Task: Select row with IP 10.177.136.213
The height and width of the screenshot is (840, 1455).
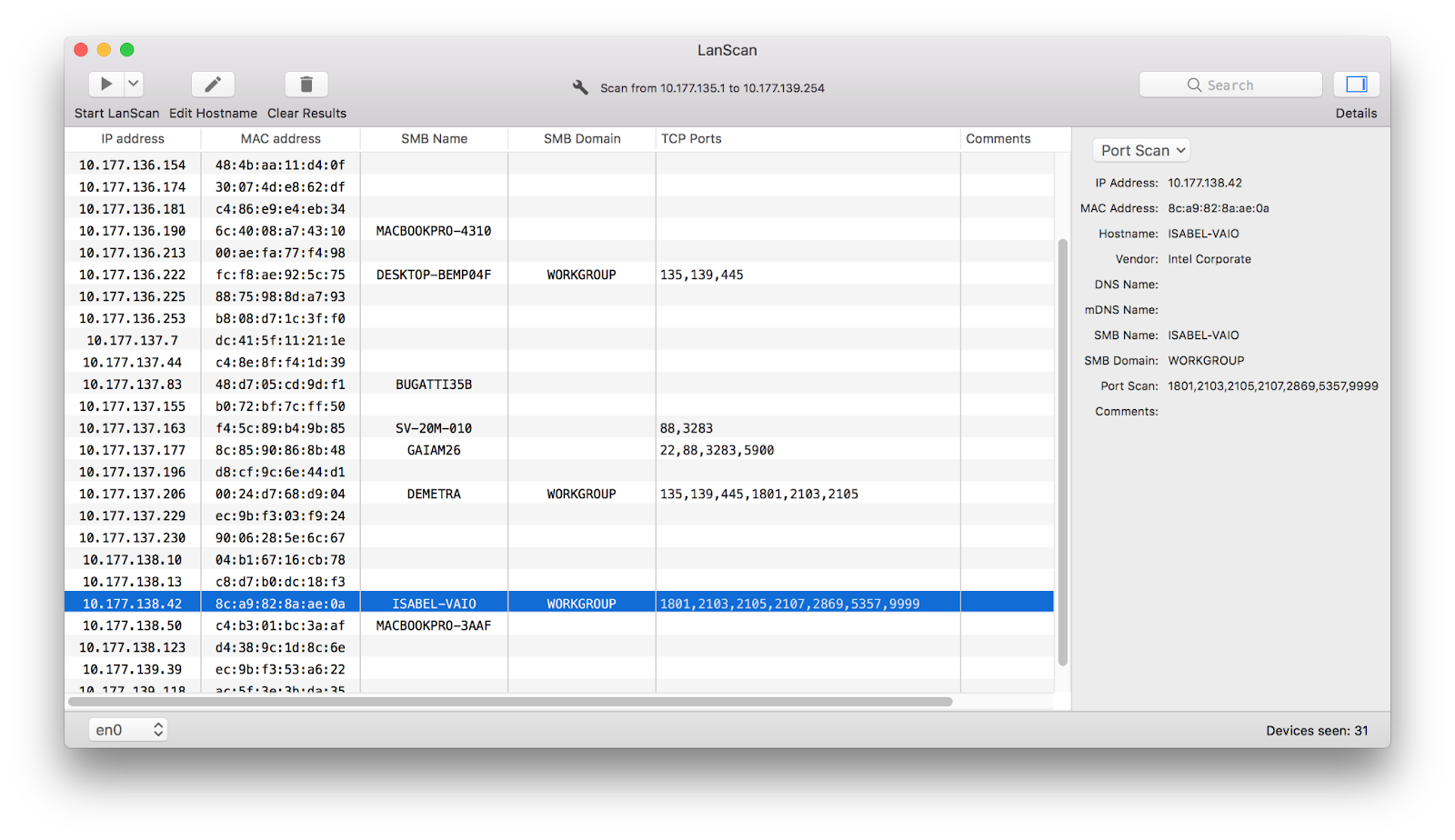Action: click(x=559, y=253)
